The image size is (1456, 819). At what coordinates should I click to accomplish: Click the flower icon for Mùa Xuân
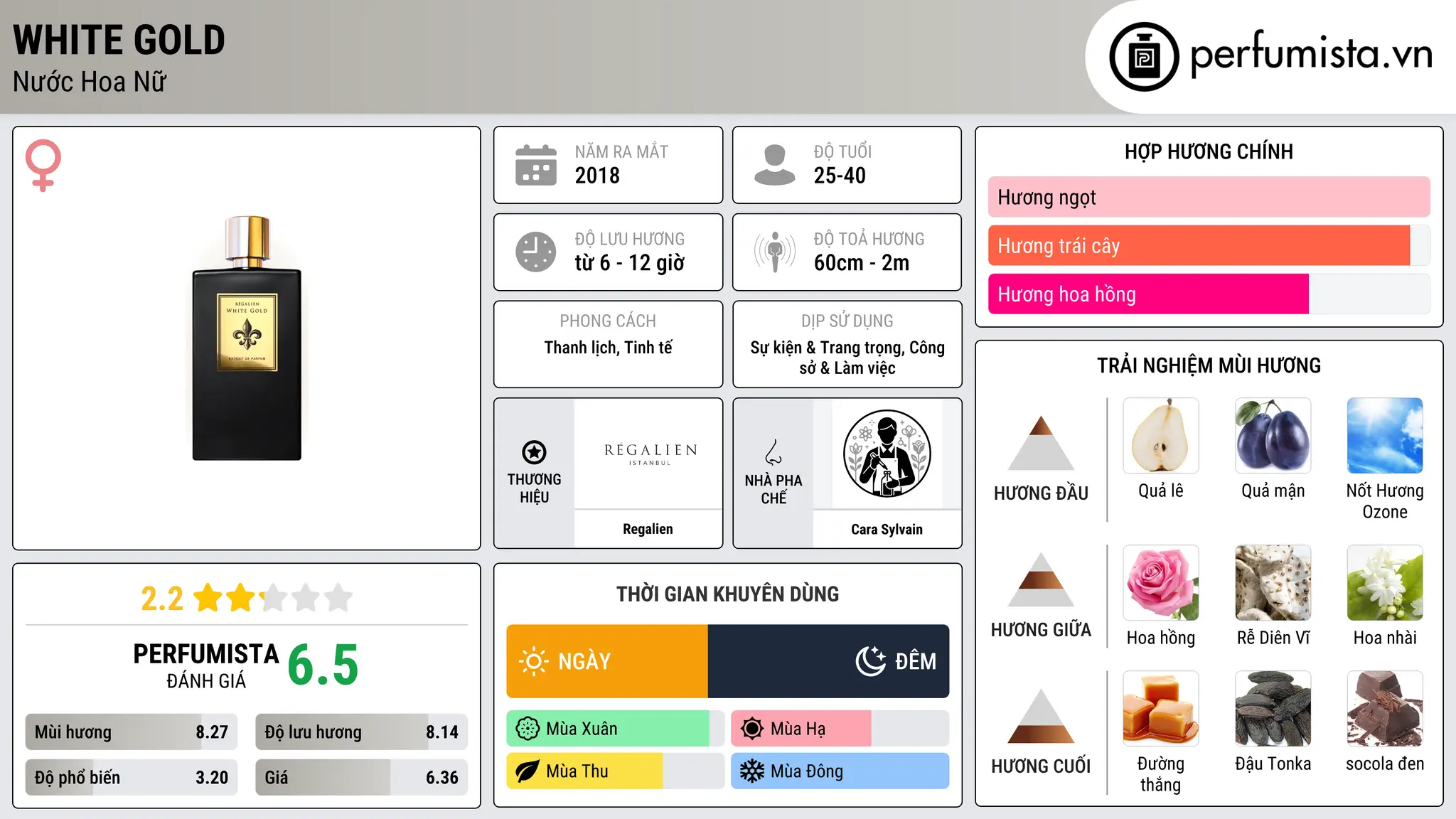coord(528,729)
